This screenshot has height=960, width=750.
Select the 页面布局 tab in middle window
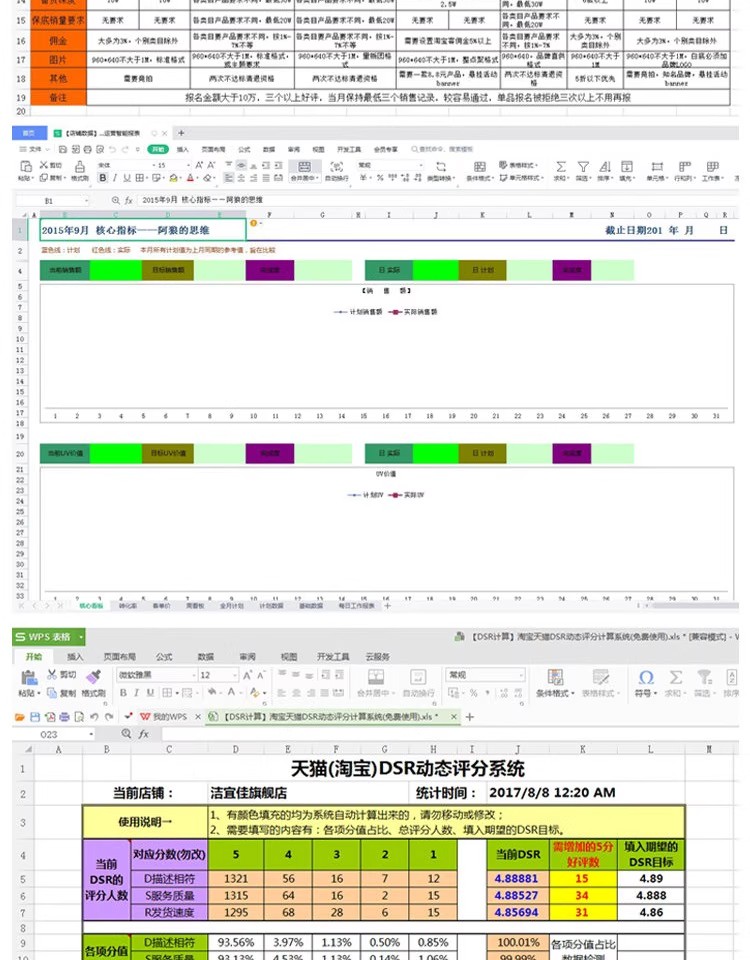click(213, 149)
